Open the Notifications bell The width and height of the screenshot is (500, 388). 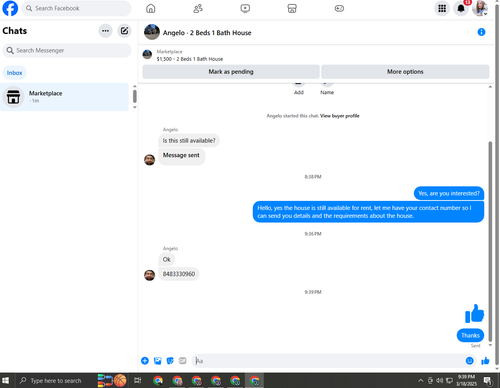pos(461,8)
